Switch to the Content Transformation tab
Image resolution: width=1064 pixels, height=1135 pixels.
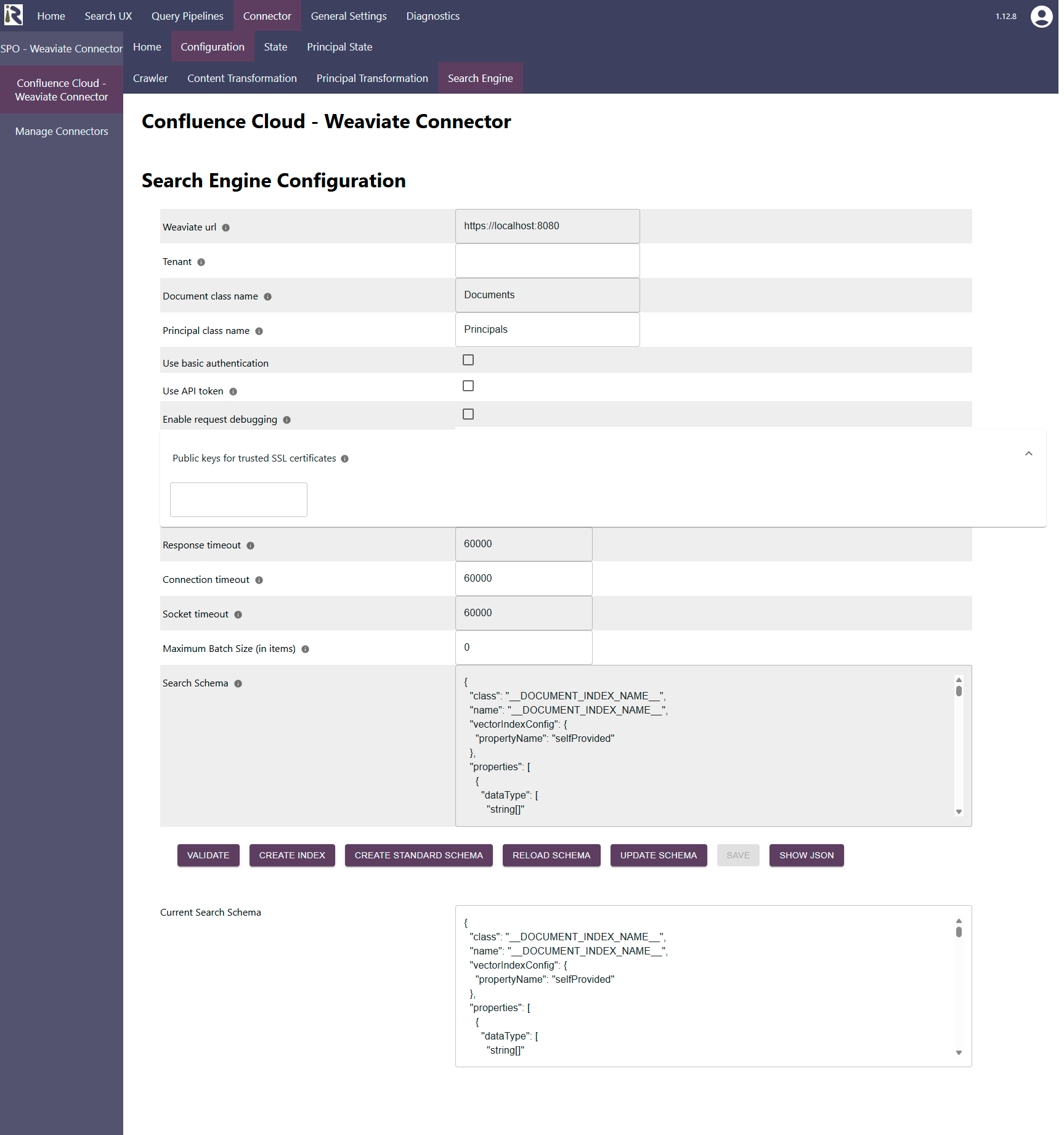click(x=242, y=78)
